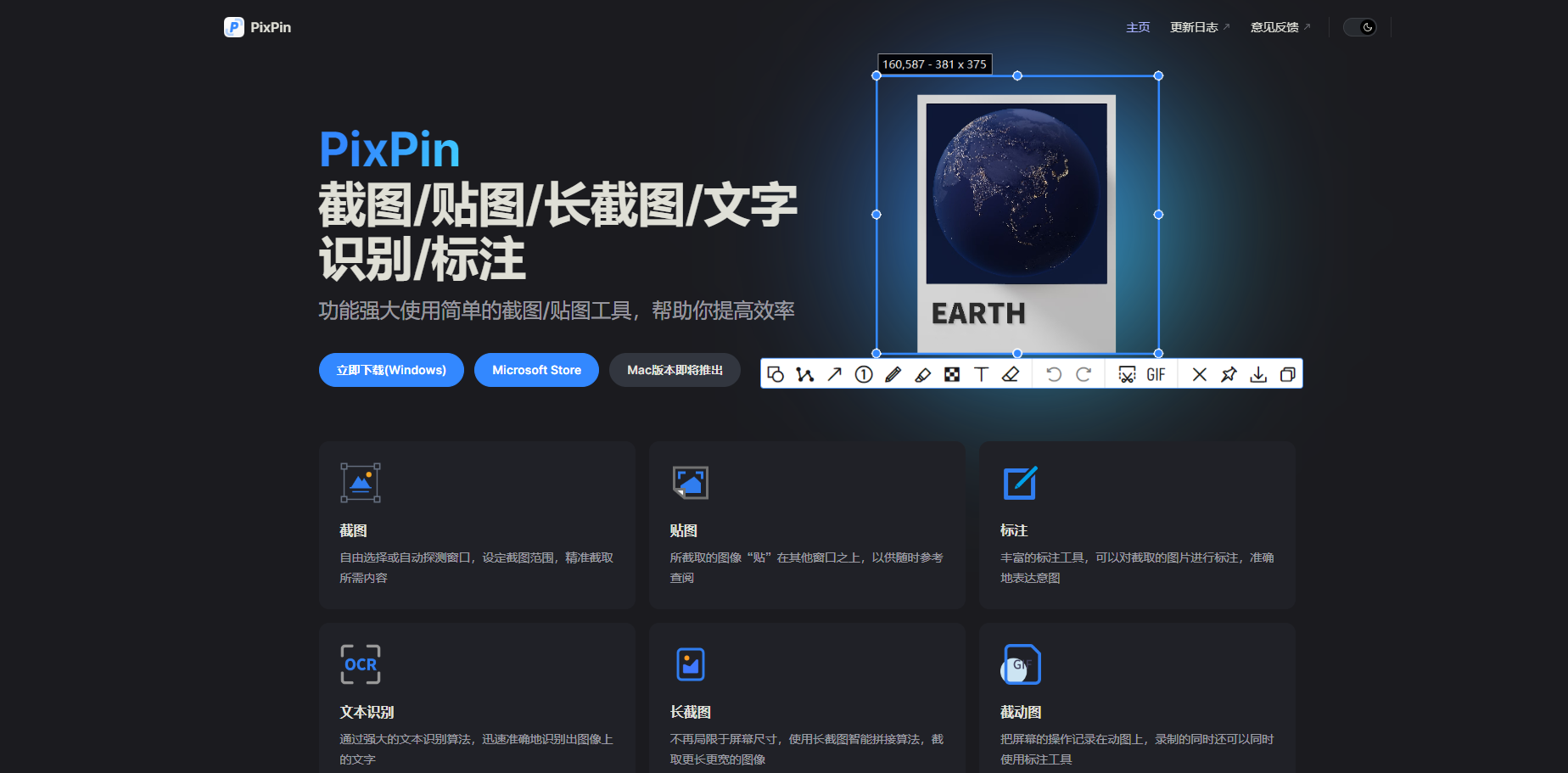Open the 主页 nav item

point(1138,27)
